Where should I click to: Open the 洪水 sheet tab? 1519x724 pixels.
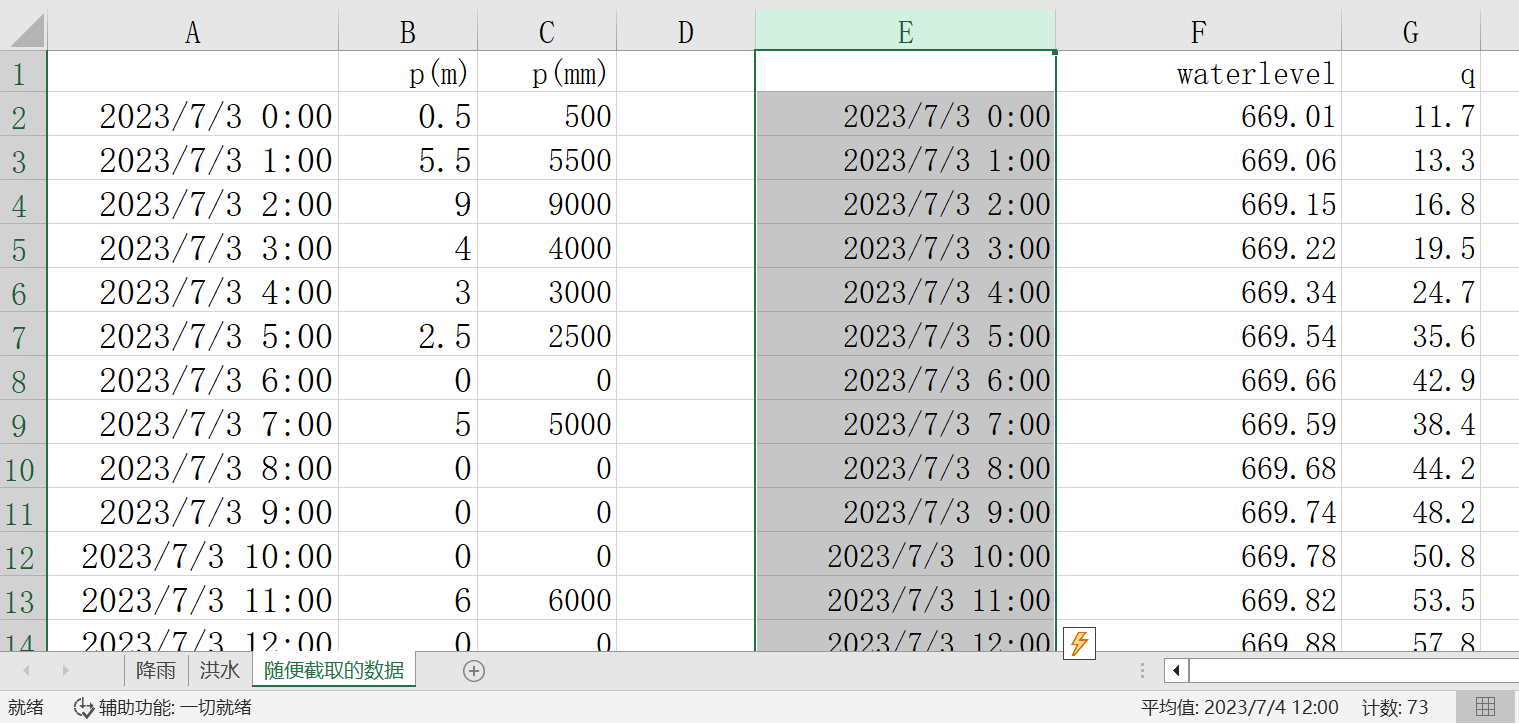220,671
